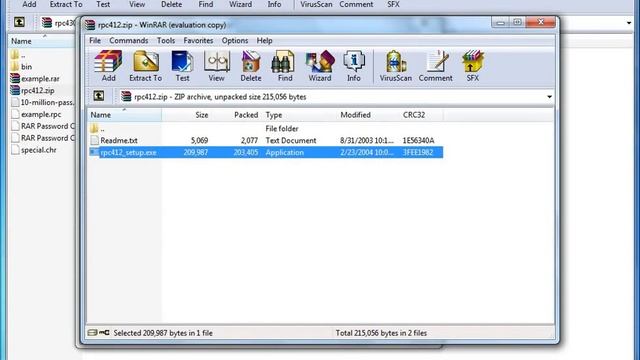Click drive and key icon in status bar
The height and width of the screenshot is (360, 640).
[98, 333]
